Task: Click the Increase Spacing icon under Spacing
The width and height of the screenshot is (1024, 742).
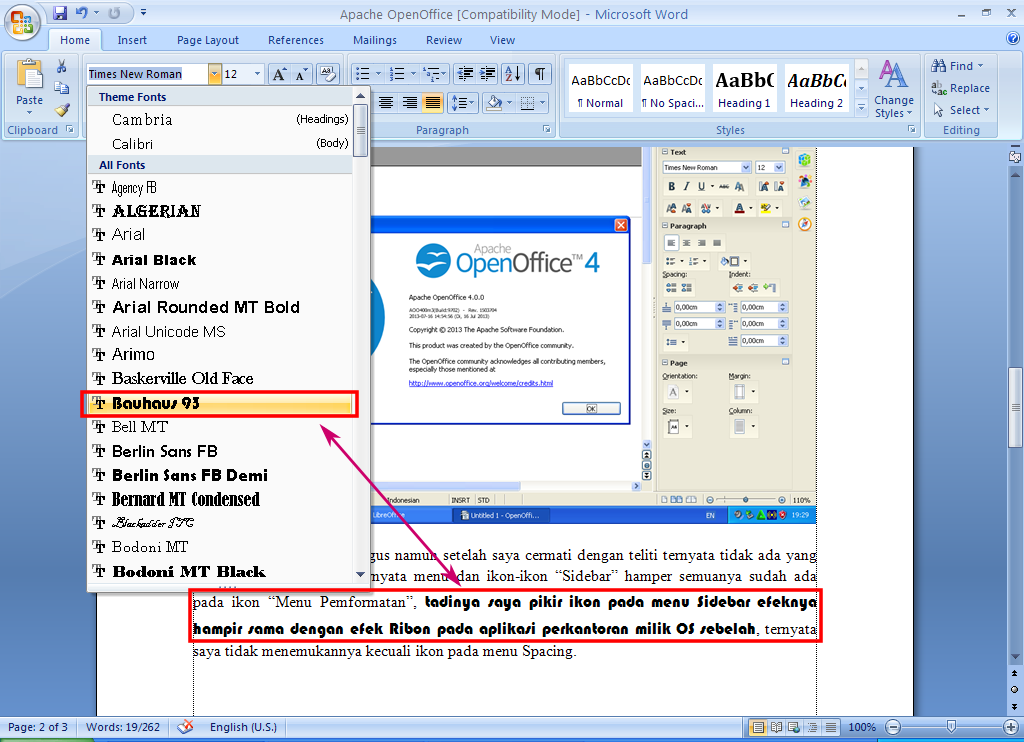Action: pyautogui.click(x=670, y=287)
